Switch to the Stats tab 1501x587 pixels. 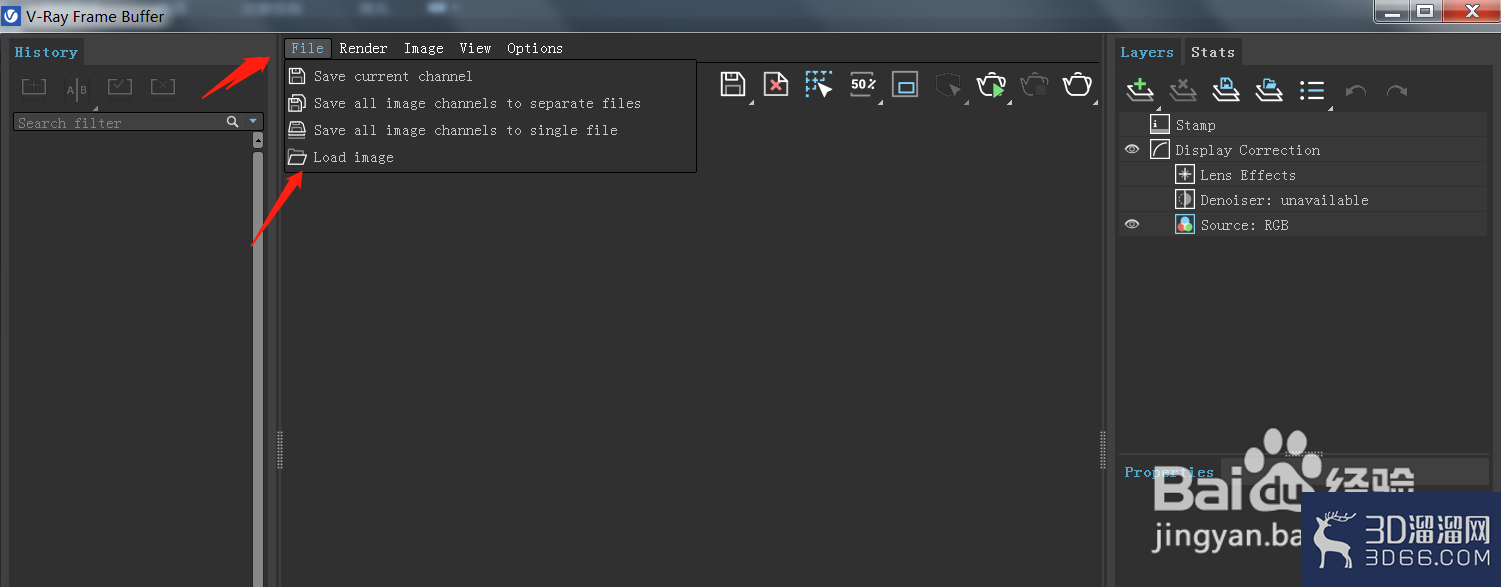(x=1213, y=52)
